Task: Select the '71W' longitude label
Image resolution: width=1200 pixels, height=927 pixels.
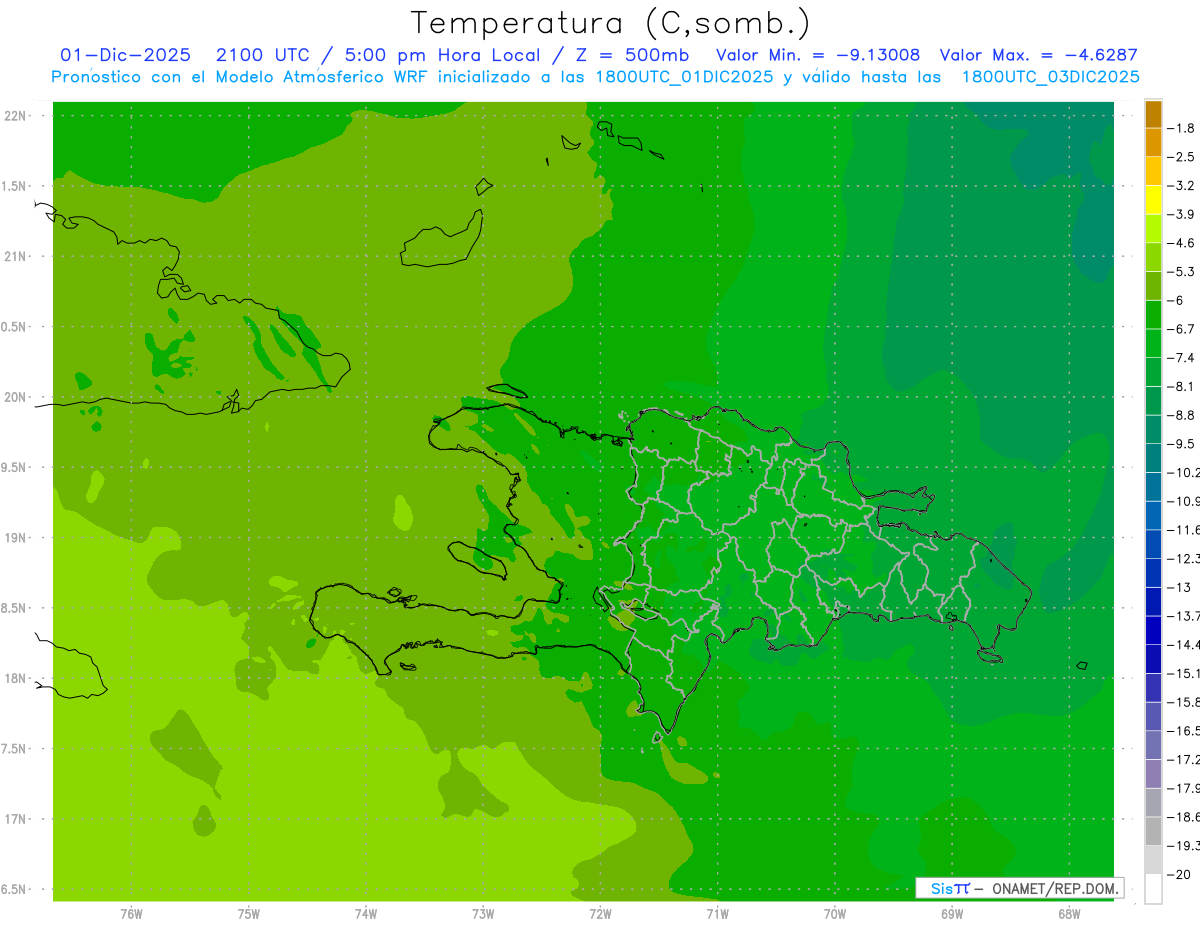Action: (x=717, y=914)
